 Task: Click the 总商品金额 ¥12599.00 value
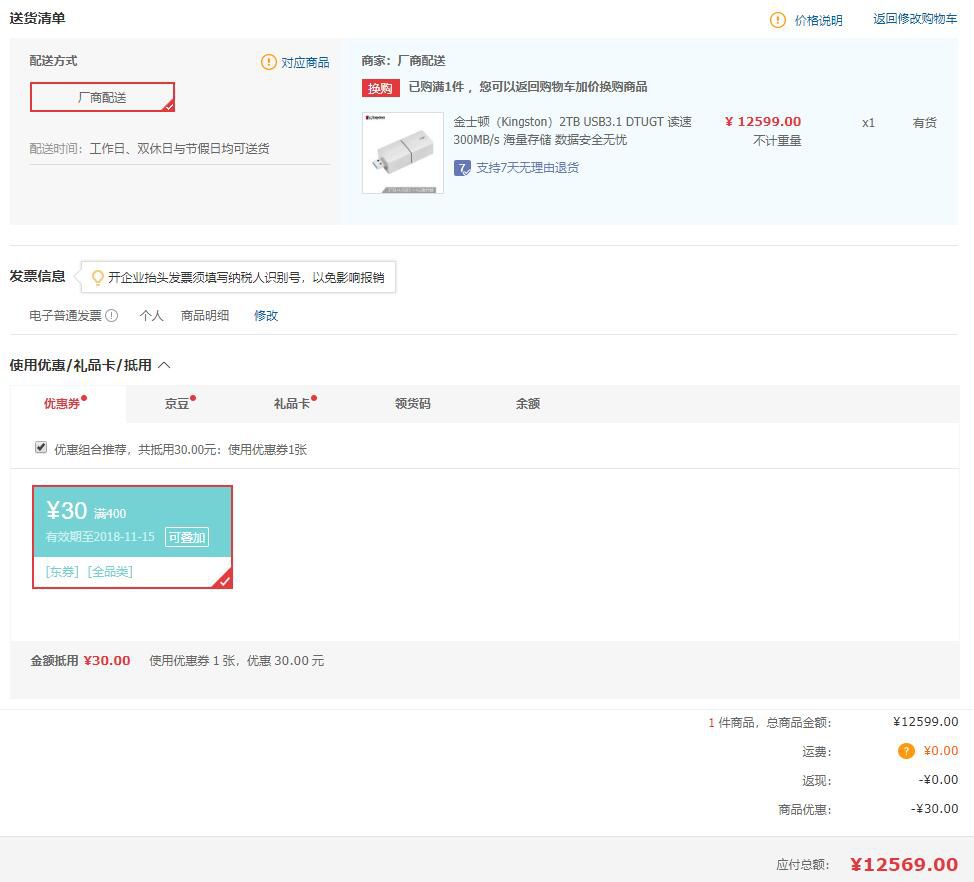point(926,722)
